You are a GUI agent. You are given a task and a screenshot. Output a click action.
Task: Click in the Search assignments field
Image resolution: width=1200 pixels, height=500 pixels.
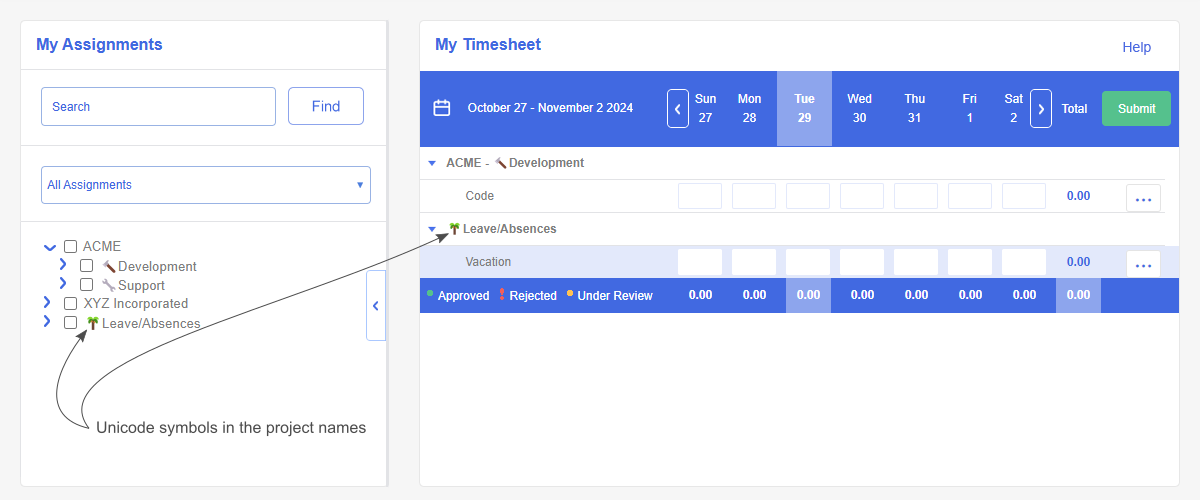158,106
